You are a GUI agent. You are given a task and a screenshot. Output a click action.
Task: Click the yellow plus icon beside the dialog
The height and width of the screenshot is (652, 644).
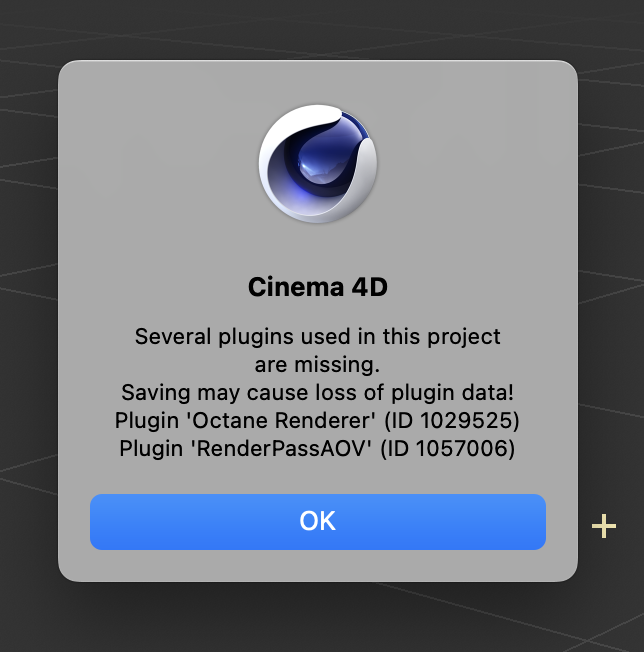(x=604, y=526)
